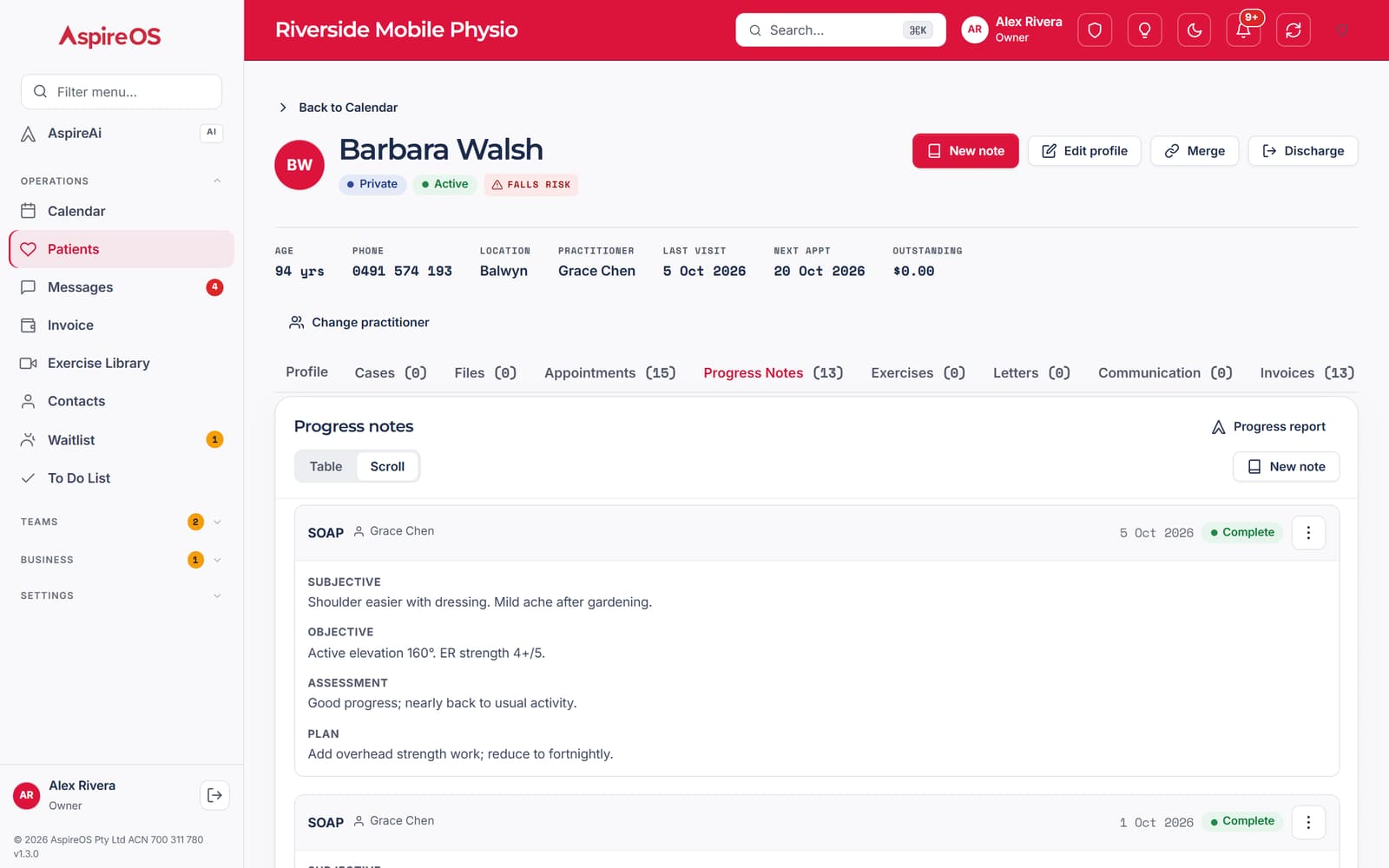Open Waitlist in sidebar

coord(122,440)
